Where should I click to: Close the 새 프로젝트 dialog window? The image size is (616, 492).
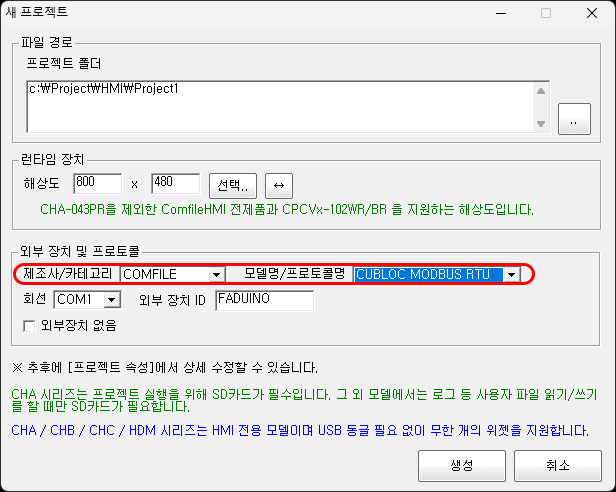pyautogui.click(x=590, y=14)
